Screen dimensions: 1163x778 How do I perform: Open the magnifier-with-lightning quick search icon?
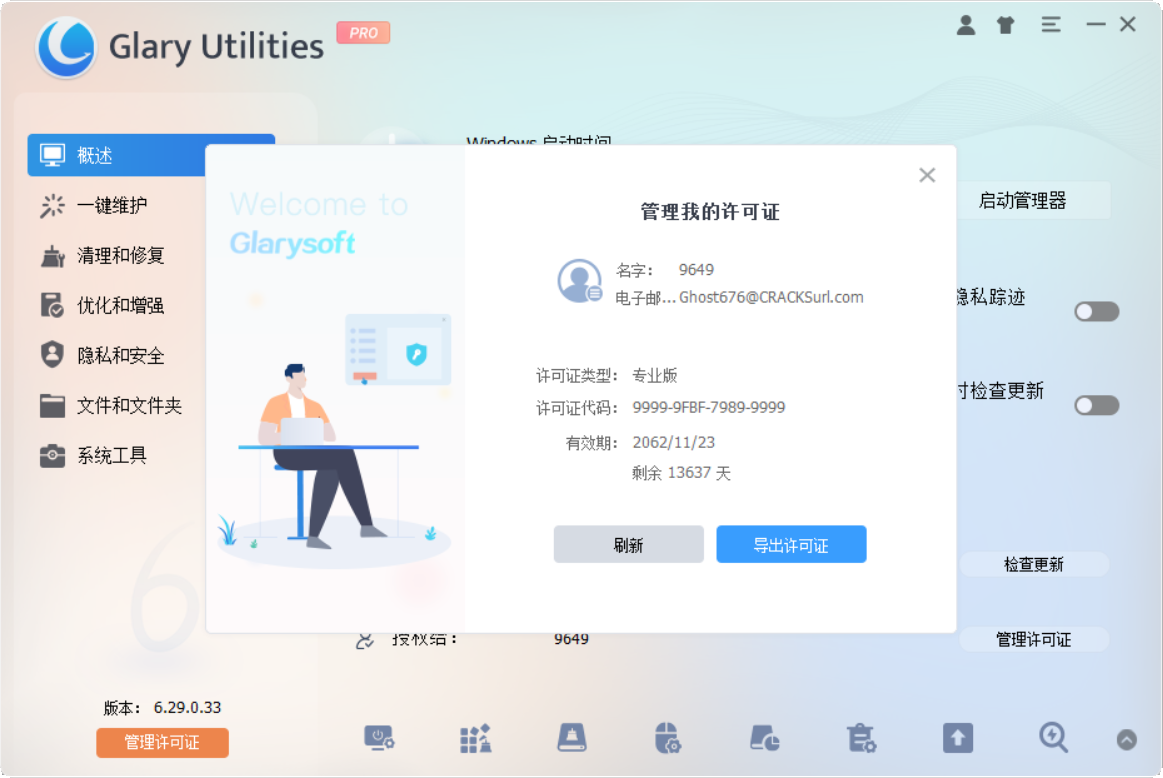coord(1053,739)
